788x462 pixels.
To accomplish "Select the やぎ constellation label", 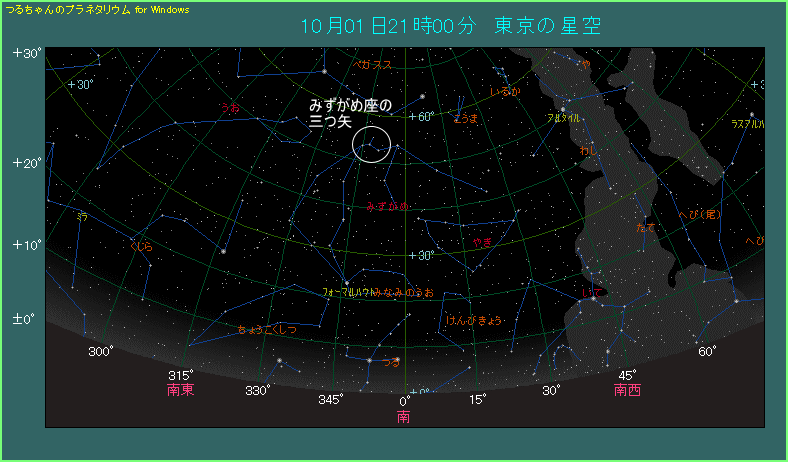I will click(483, 243).
